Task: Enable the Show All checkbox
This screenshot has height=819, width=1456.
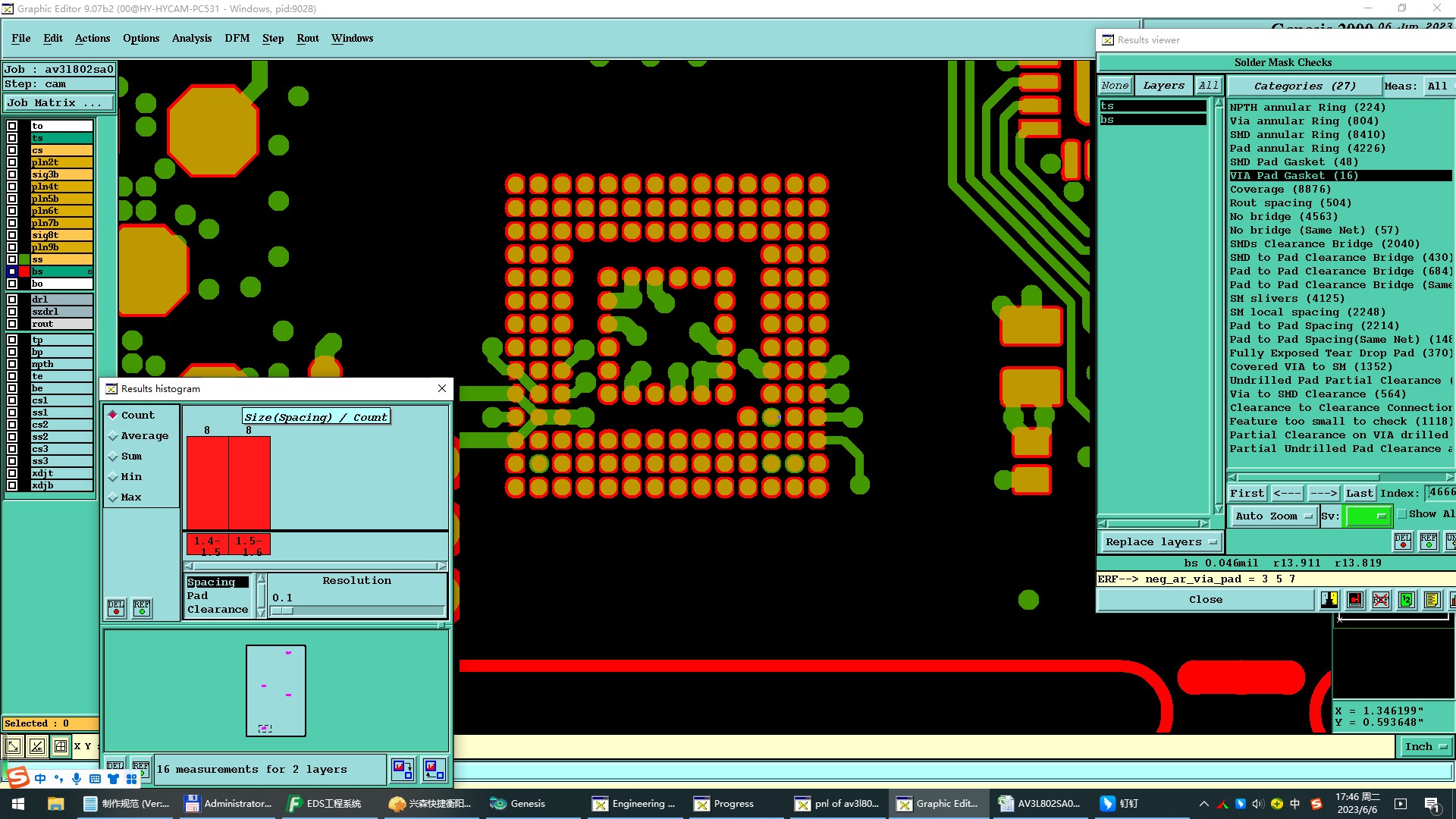Action: 1402,513
